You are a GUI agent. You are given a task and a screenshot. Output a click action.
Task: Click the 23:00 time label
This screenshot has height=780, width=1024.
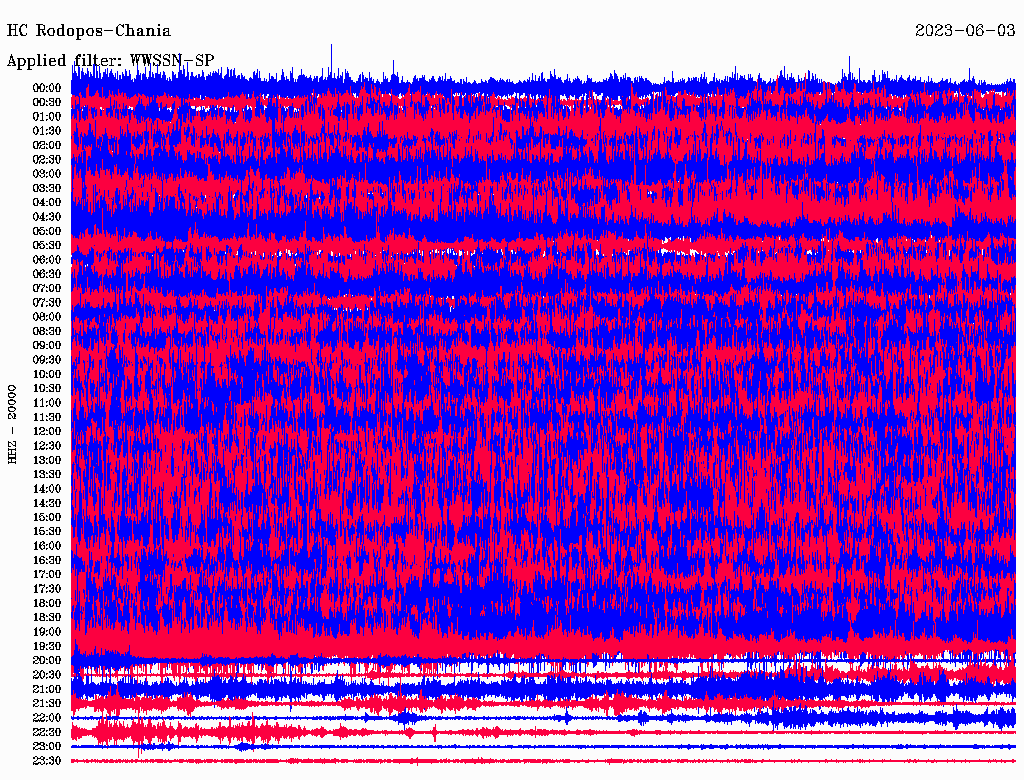point(47,747)
